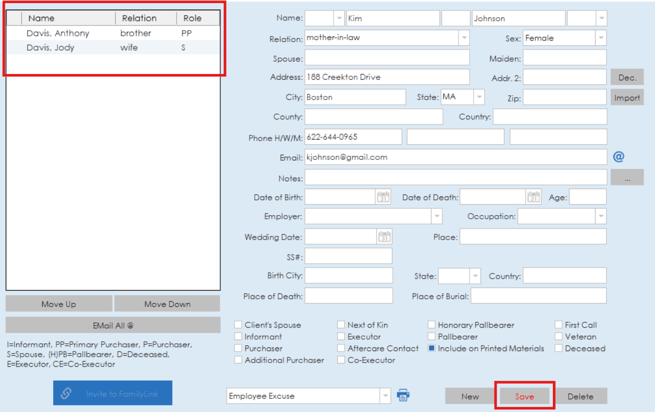Screen dimensions: 655x412
Task: Select the Davis, Jody row
Action: click(x=50, y=47)
